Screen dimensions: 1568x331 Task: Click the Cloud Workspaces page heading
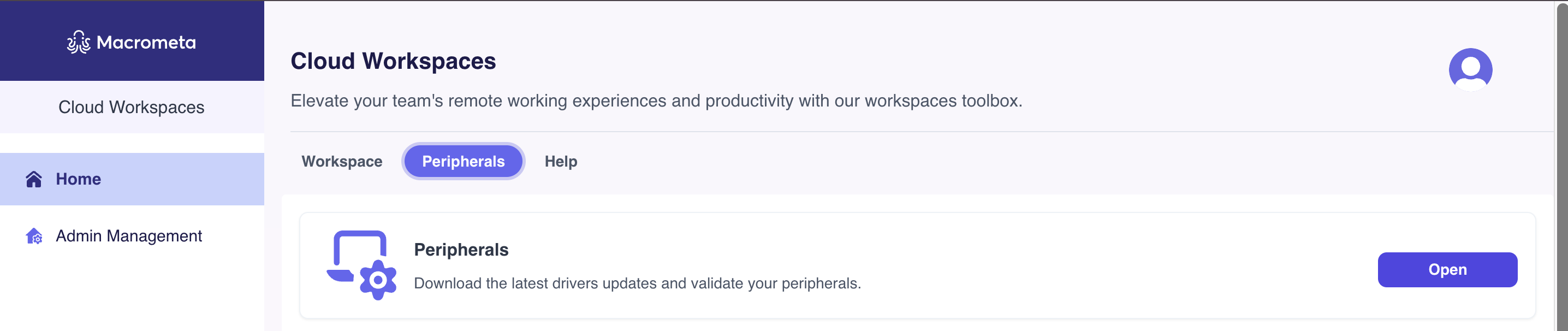click(x=393, y=61)
